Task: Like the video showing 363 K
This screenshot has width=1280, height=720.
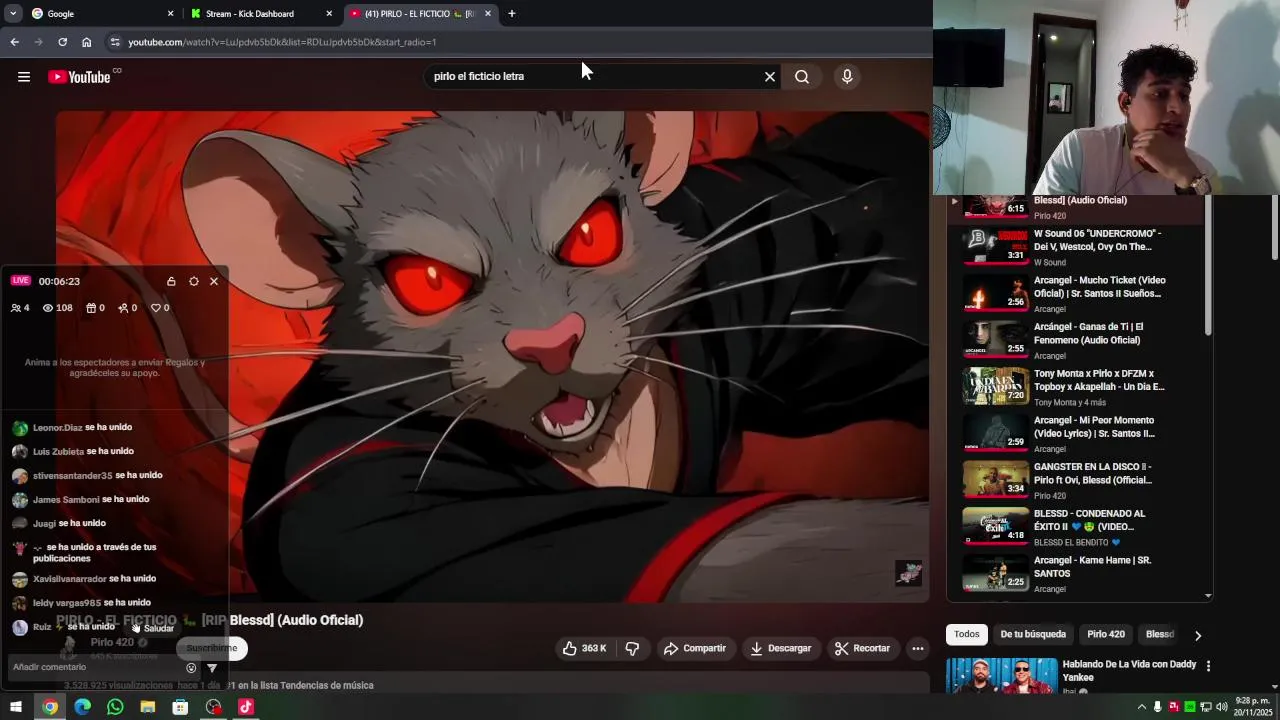Action: (585, 648)
